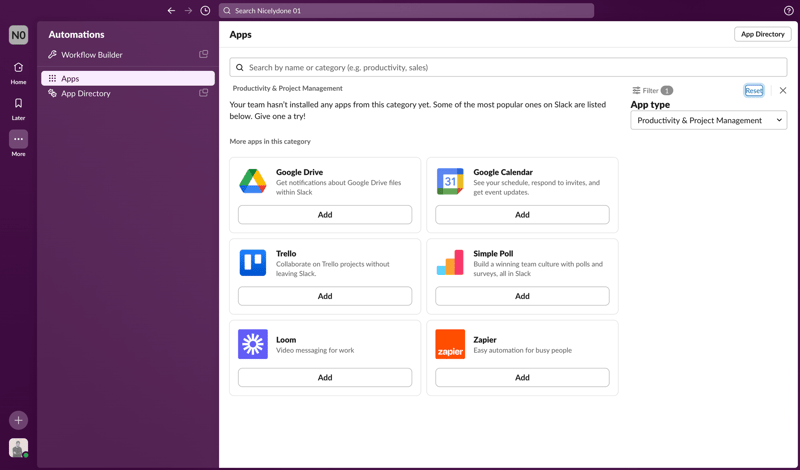Toggle the Filter control
The image size is (800, 470).
click(653, 90)
